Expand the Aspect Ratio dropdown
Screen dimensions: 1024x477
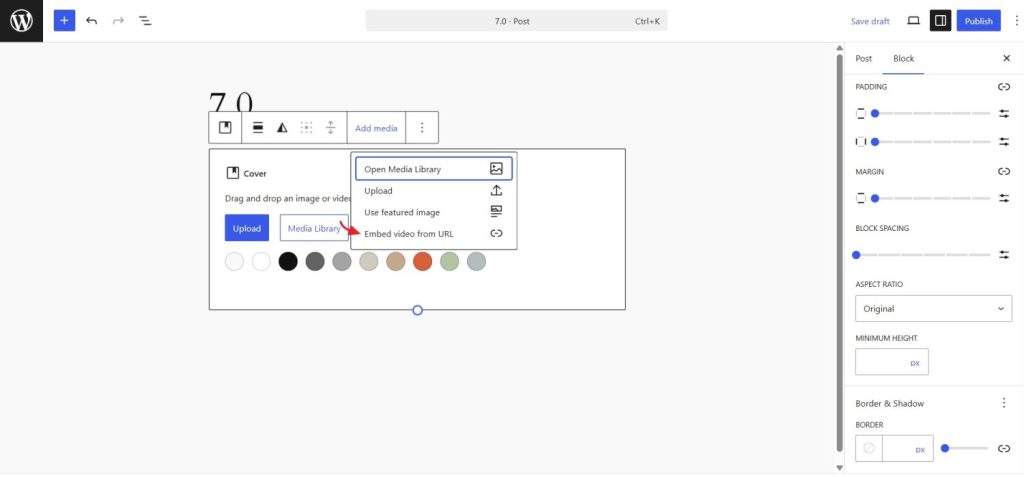coord(933,309)
